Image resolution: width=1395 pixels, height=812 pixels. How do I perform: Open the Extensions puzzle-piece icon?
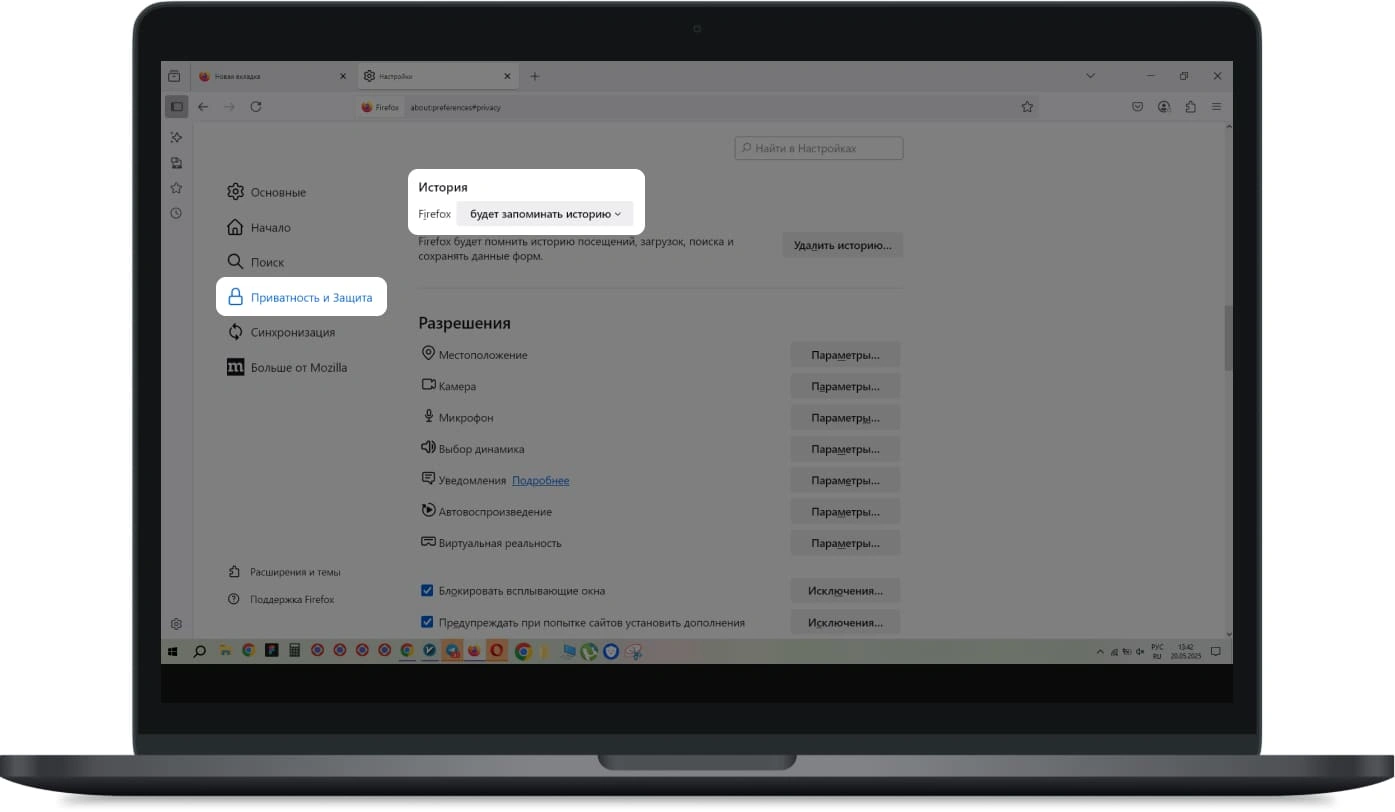click(1190, 106)
